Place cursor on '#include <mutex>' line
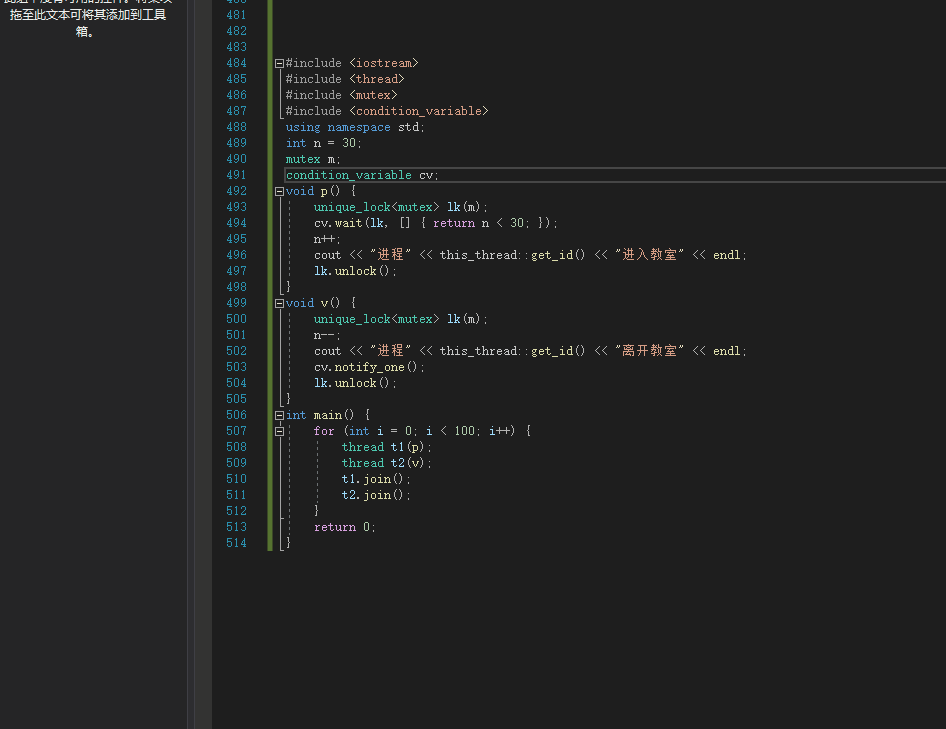 click(x=341, y=95)
